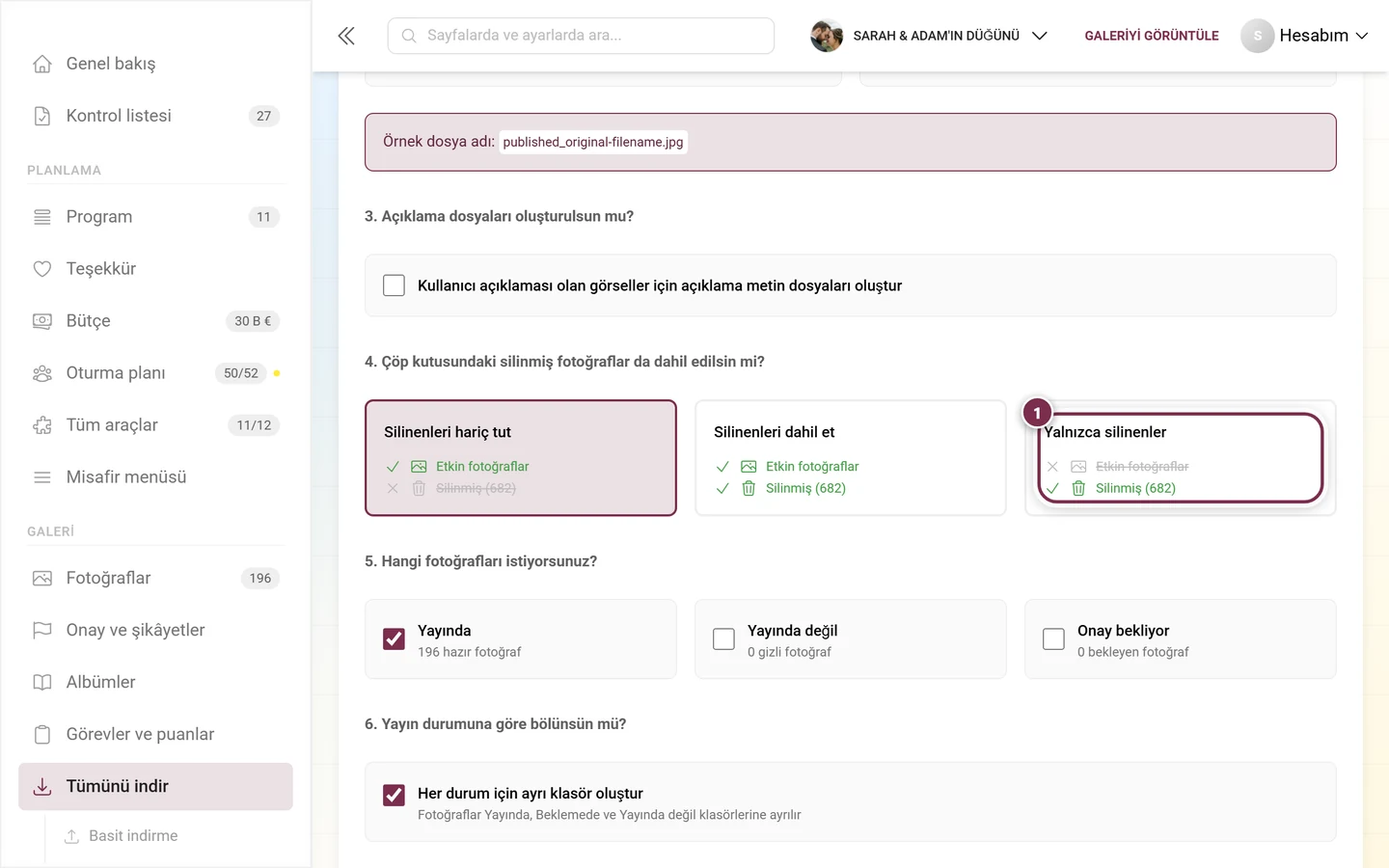1389x868 pixels.
Task: Select the Silinenleri dahil et option
Action: tap(851, 458)
